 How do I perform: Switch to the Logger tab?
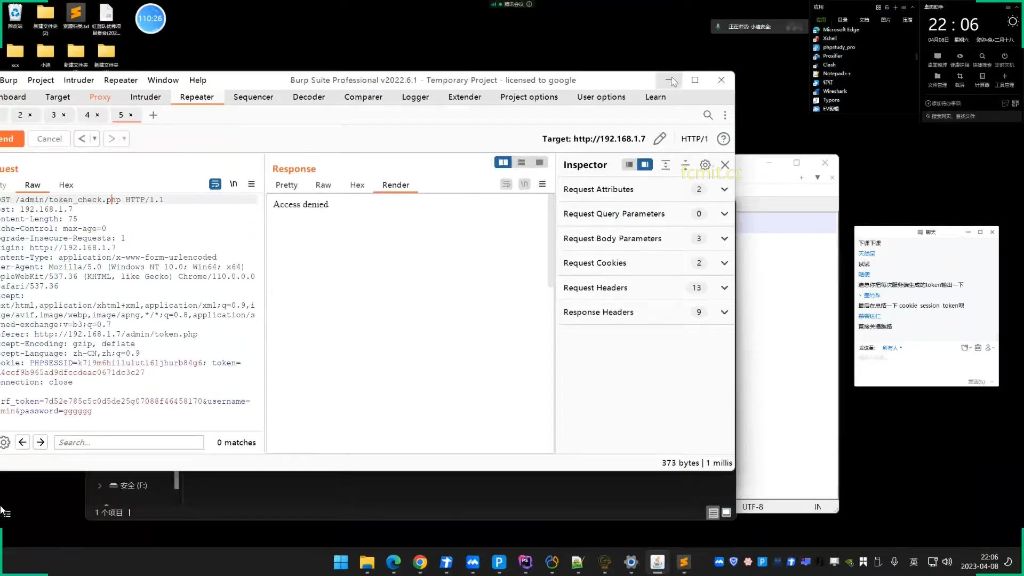(415, 97)
